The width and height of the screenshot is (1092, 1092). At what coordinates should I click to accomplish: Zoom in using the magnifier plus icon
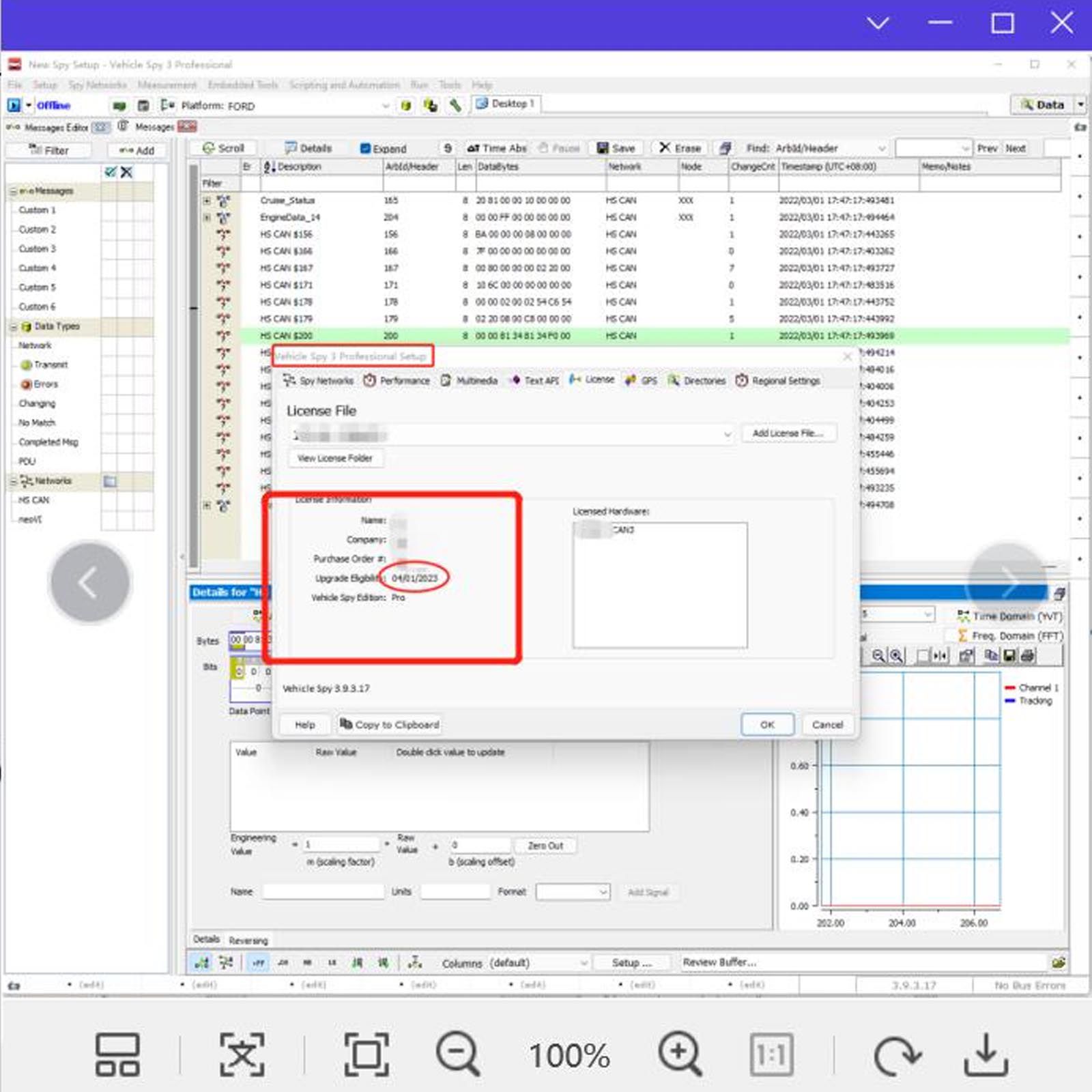point(680,1054)
